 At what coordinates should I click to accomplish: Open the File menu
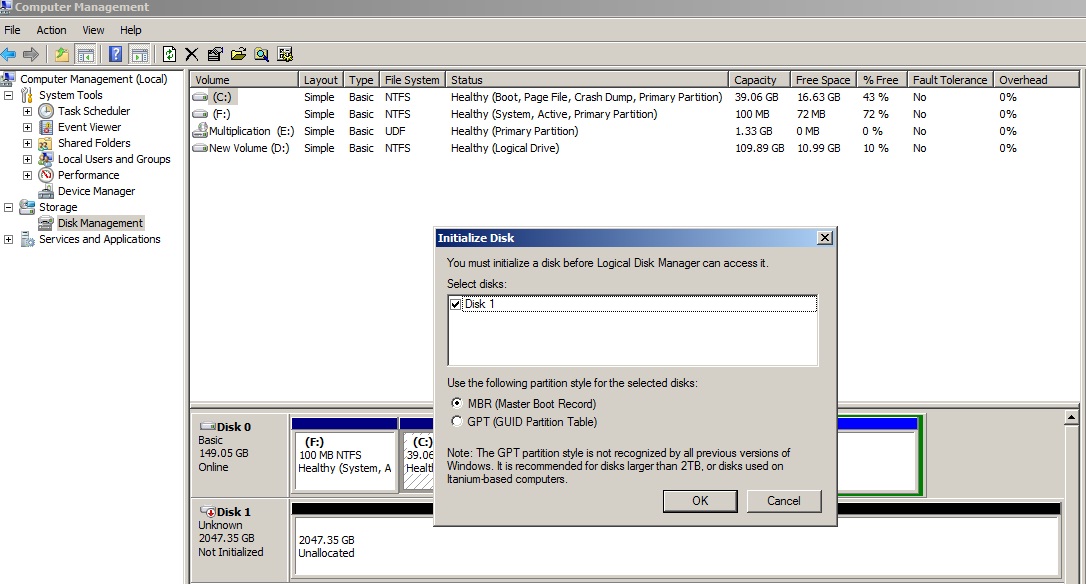point(12,30)
